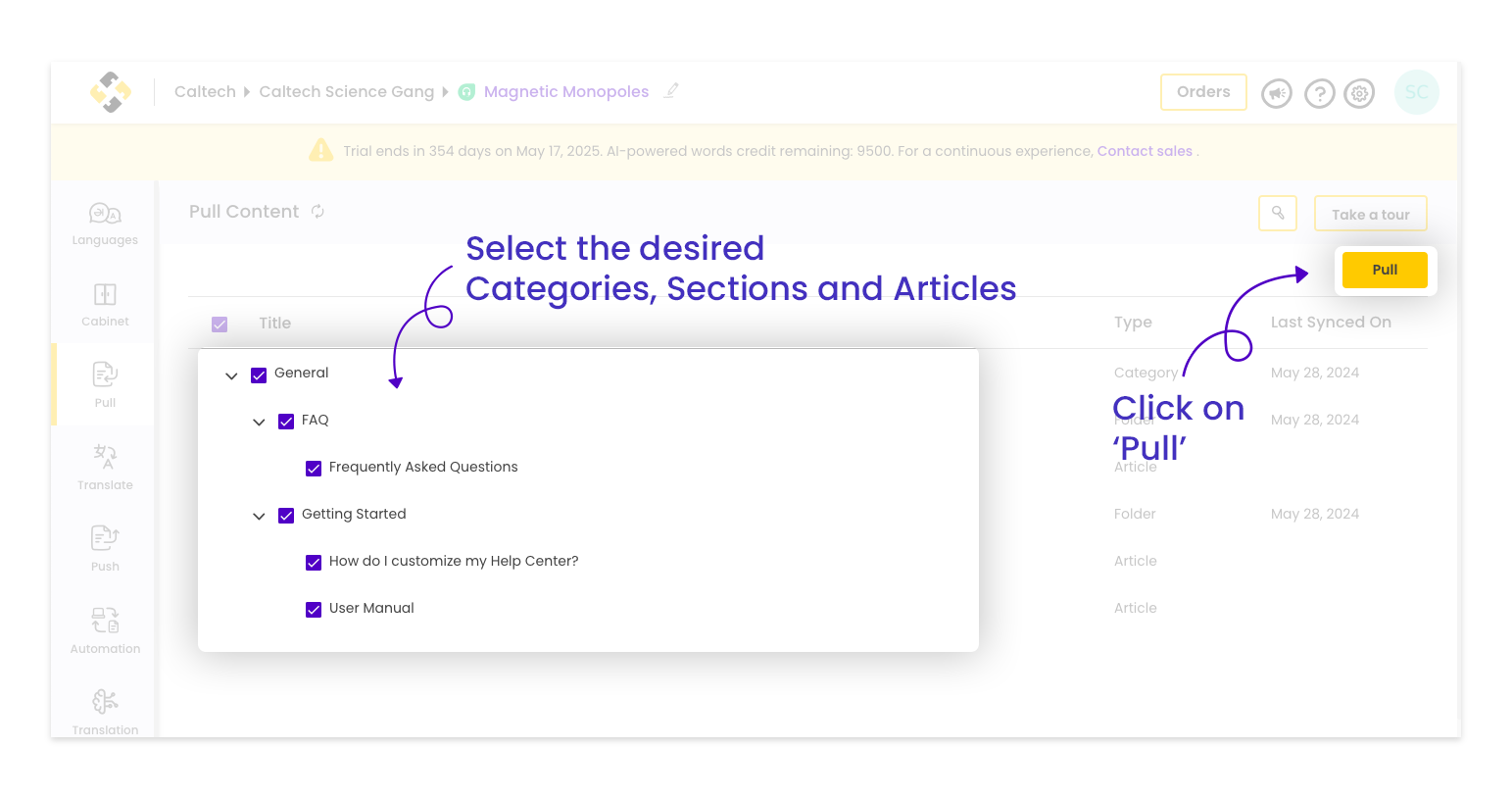Open the settings gear icon

click(1359, 93)
